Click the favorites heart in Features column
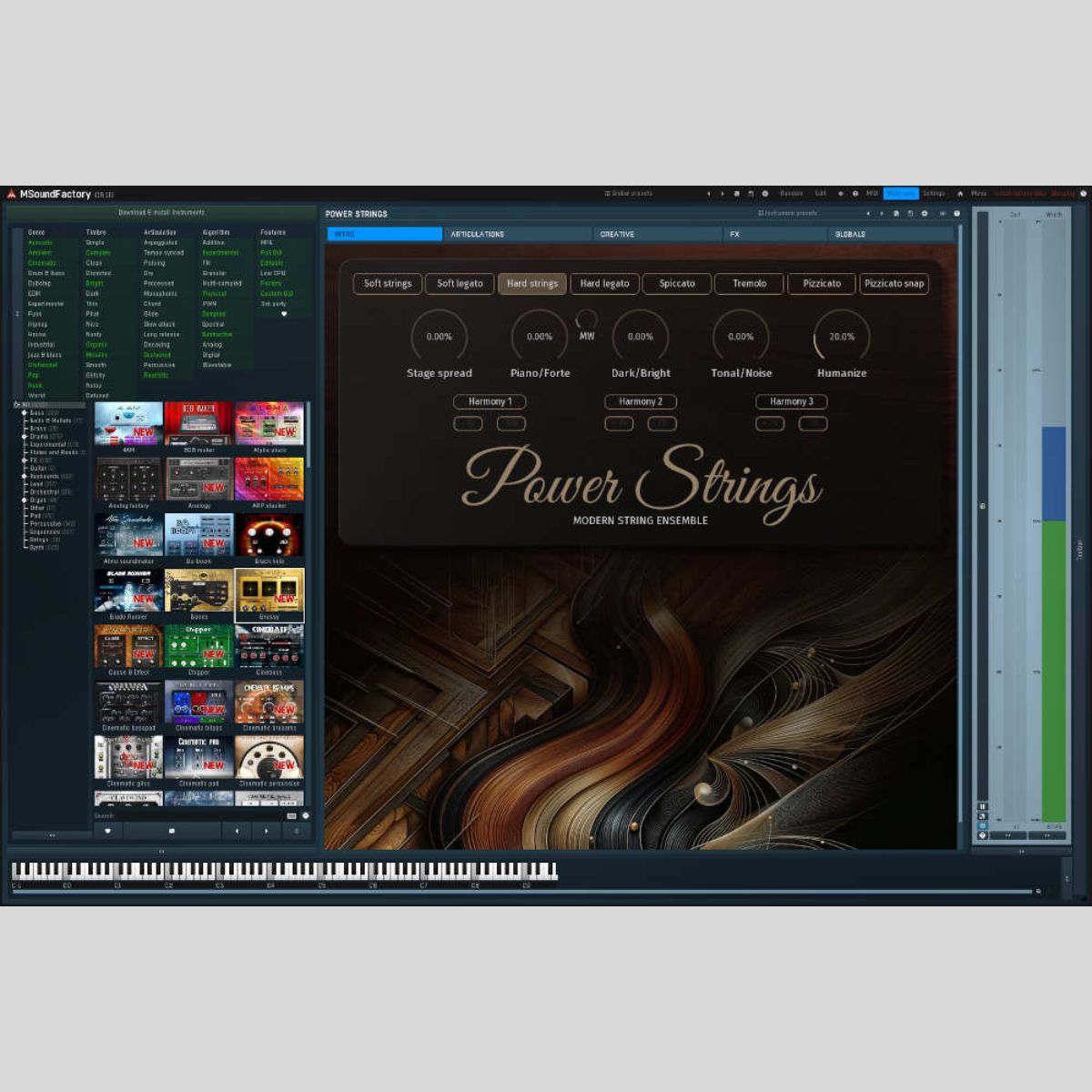1092x1092 pixels. [284, 314]
